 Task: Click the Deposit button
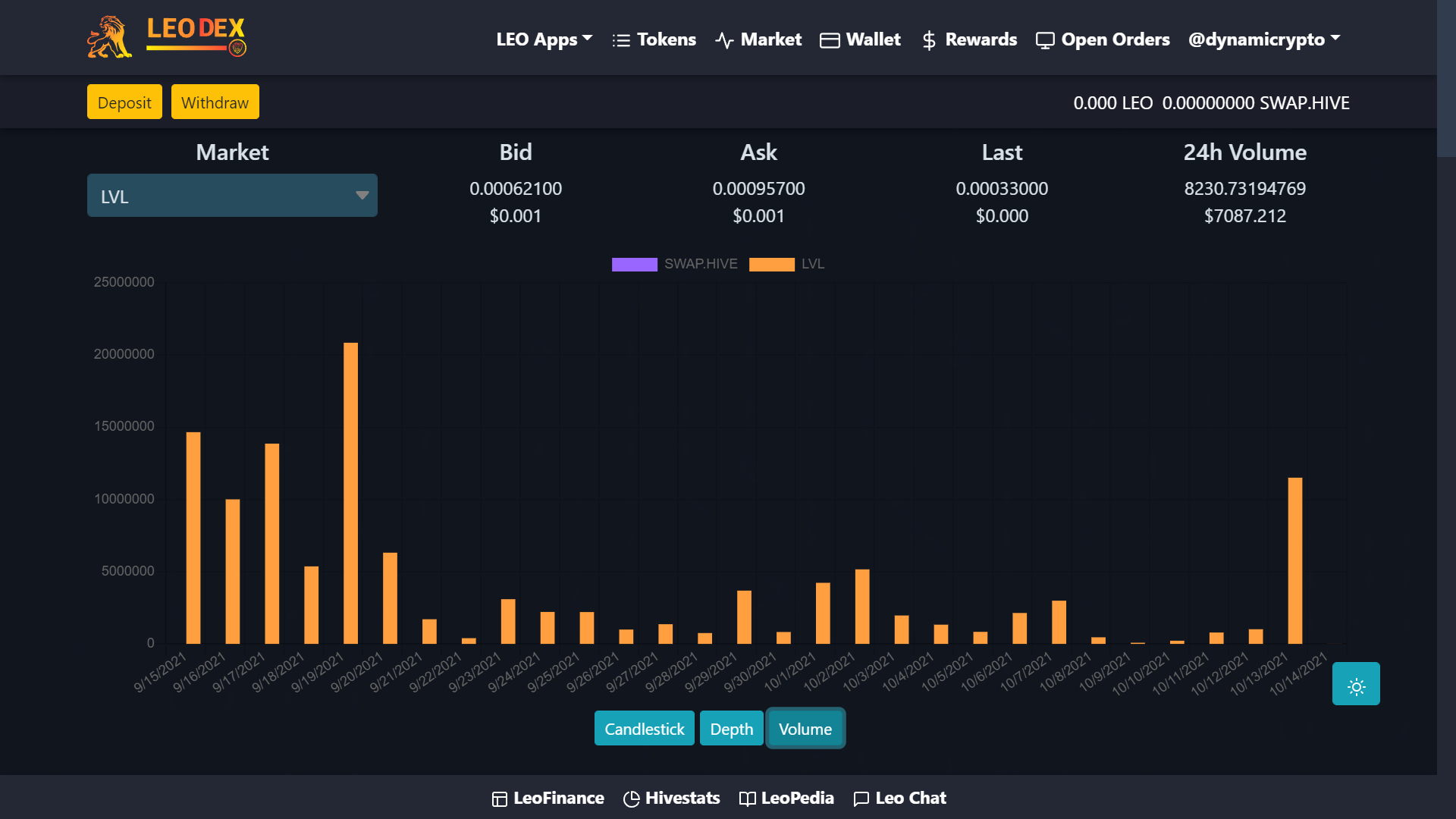[124, 102]
